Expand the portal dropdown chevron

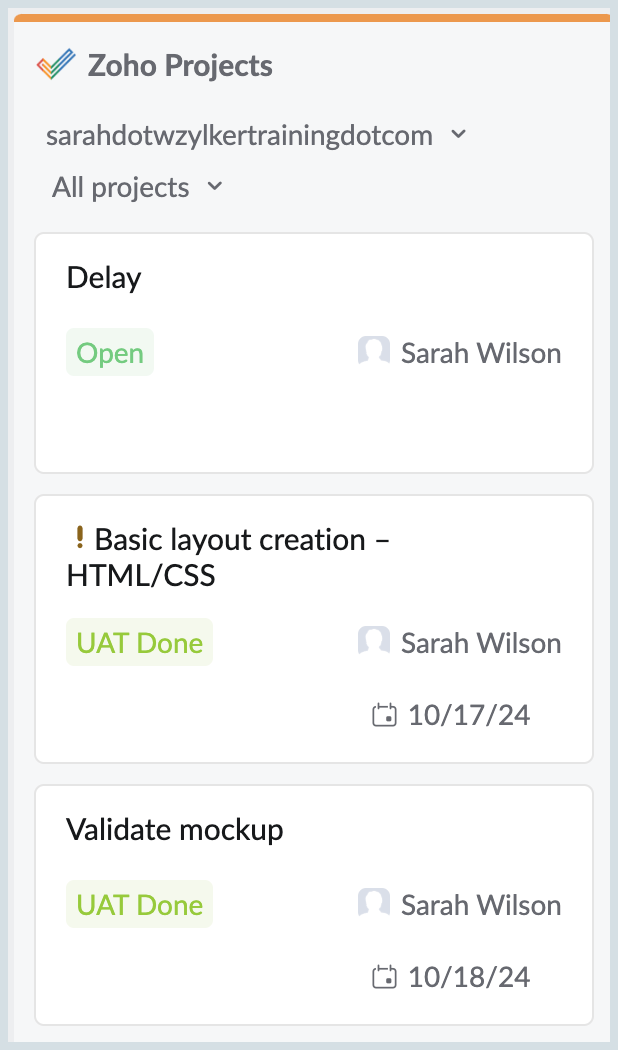(x=459, y=134)
